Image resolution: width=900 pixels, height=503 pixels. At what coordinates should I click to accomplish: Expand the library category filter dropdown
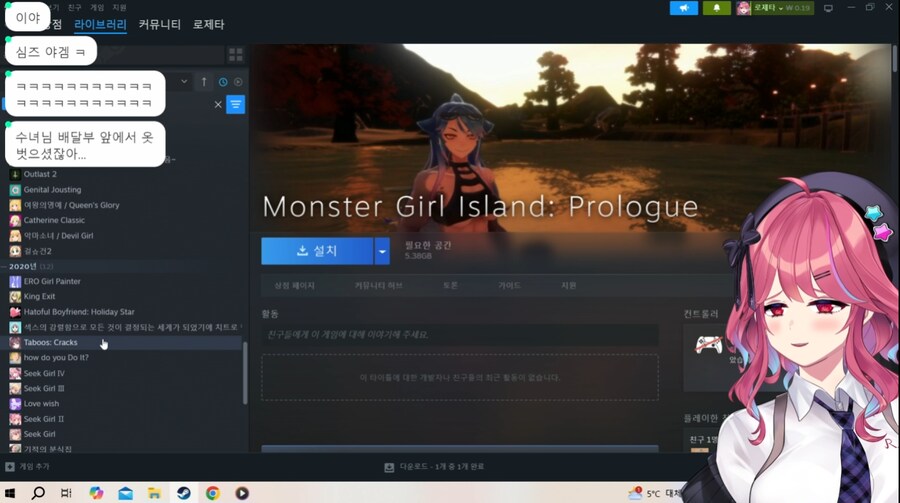pyautogui.click(x=184, y=82)
